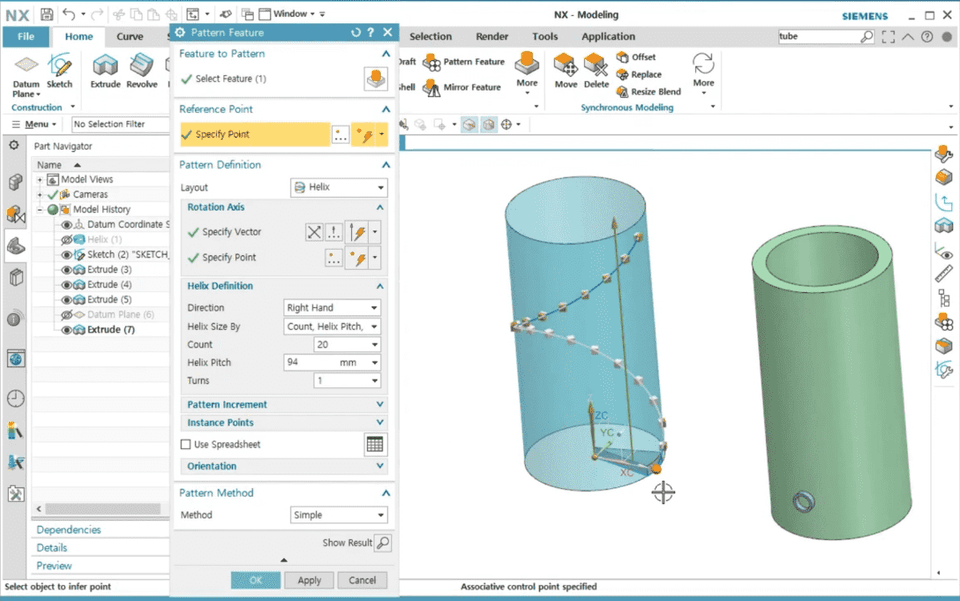960x601 pixels.
Task: Open Pattern Feature dialog help
Action: 370,32
